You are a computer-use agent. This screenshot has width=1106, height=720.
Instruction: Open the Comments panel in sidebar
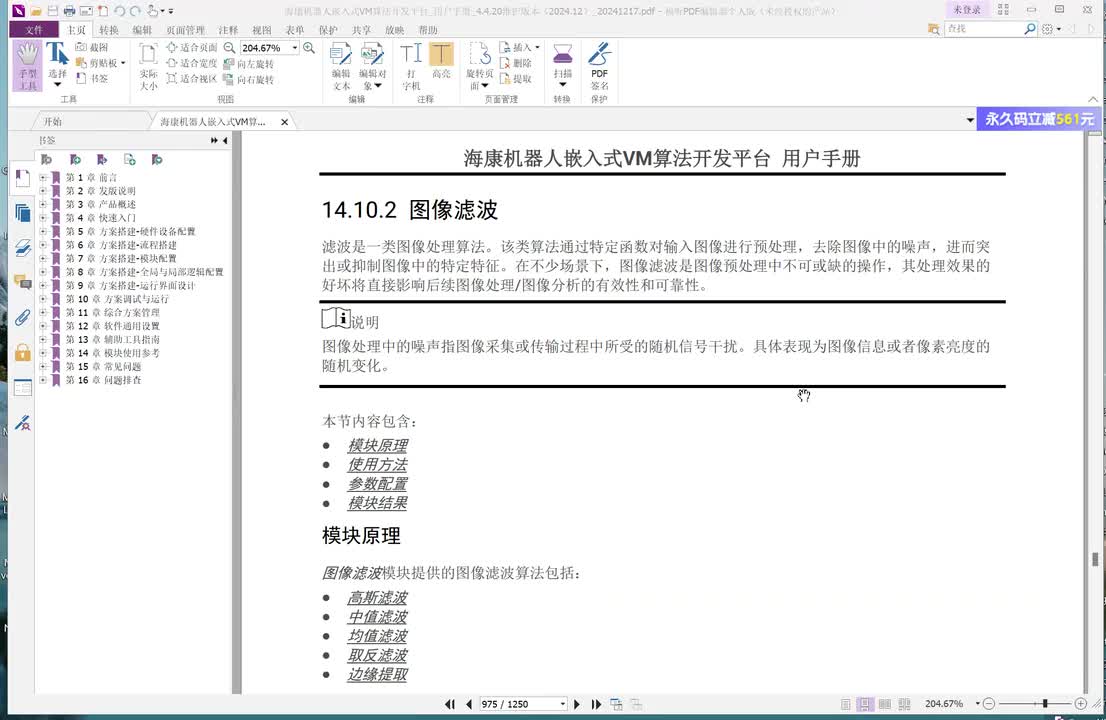[x=23, y=283]
